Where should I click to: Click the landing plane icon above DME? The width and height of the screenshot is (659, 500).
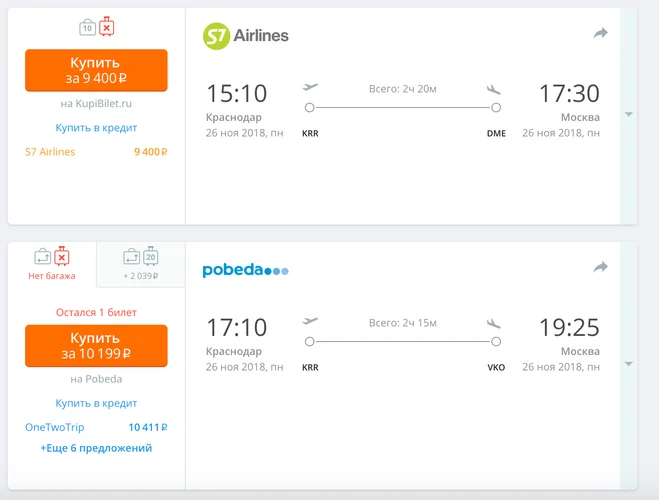[x=494, y=89]
